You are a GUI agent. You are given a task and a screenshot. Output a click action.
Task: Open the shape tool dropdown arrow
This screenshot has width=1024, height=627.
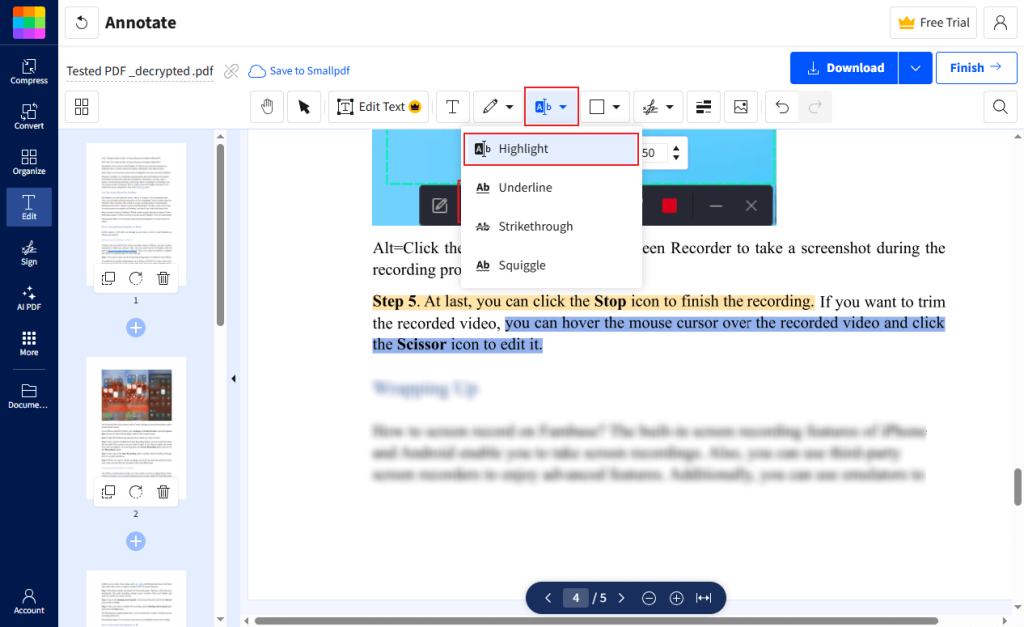click(x=617, y=106)
